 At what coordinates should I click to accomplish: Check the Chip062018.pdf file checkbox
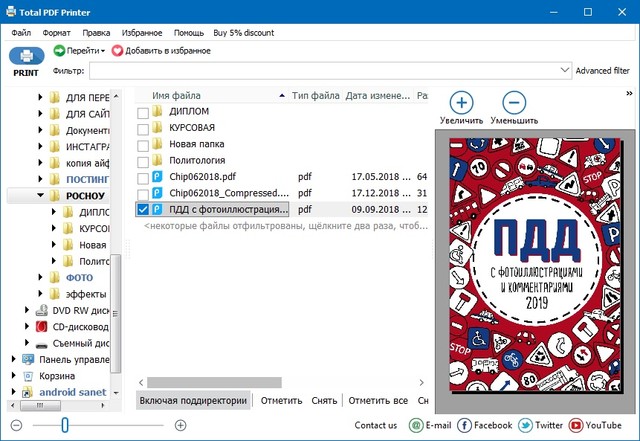[x=143, y=177]
